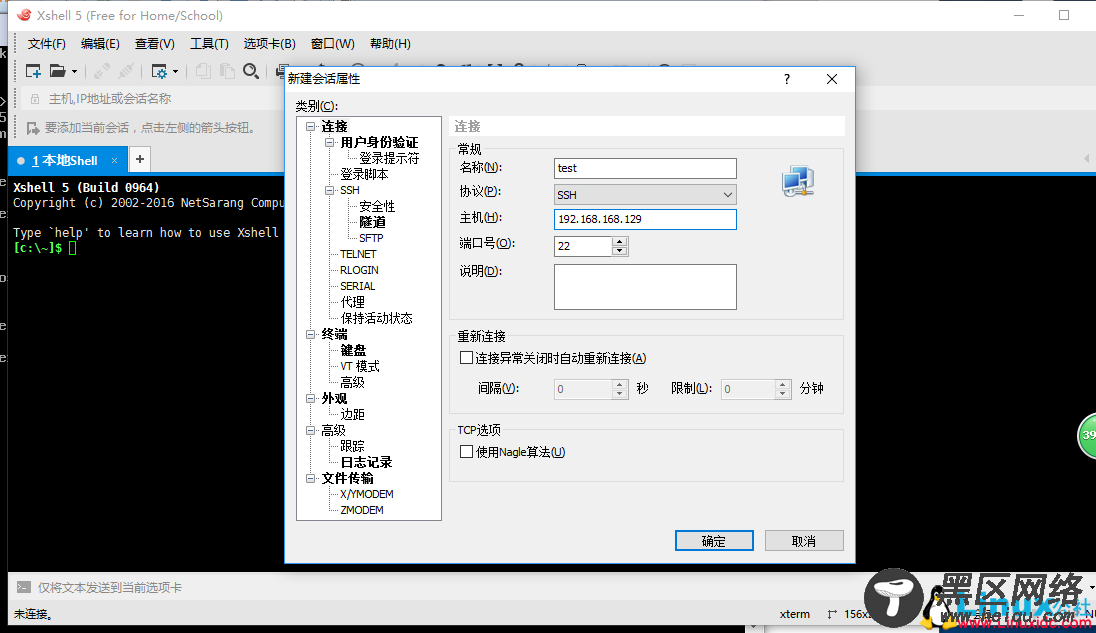Collapse the 文件传输 tree node

[x=310, y=479]
